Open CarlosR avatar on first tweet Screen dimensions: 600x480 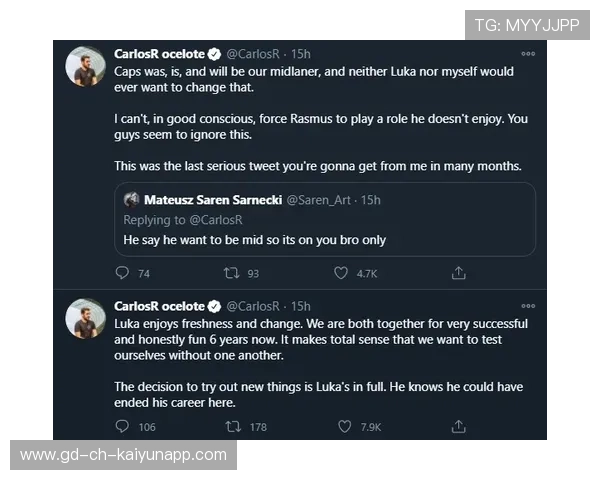86,66
